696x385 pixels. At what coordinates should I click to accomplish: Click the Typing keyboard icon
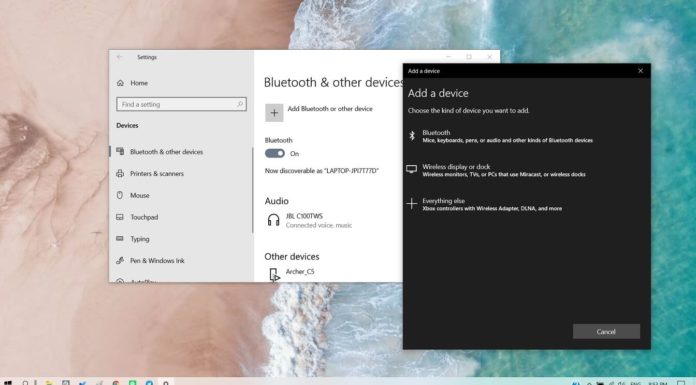pos(120,238)
